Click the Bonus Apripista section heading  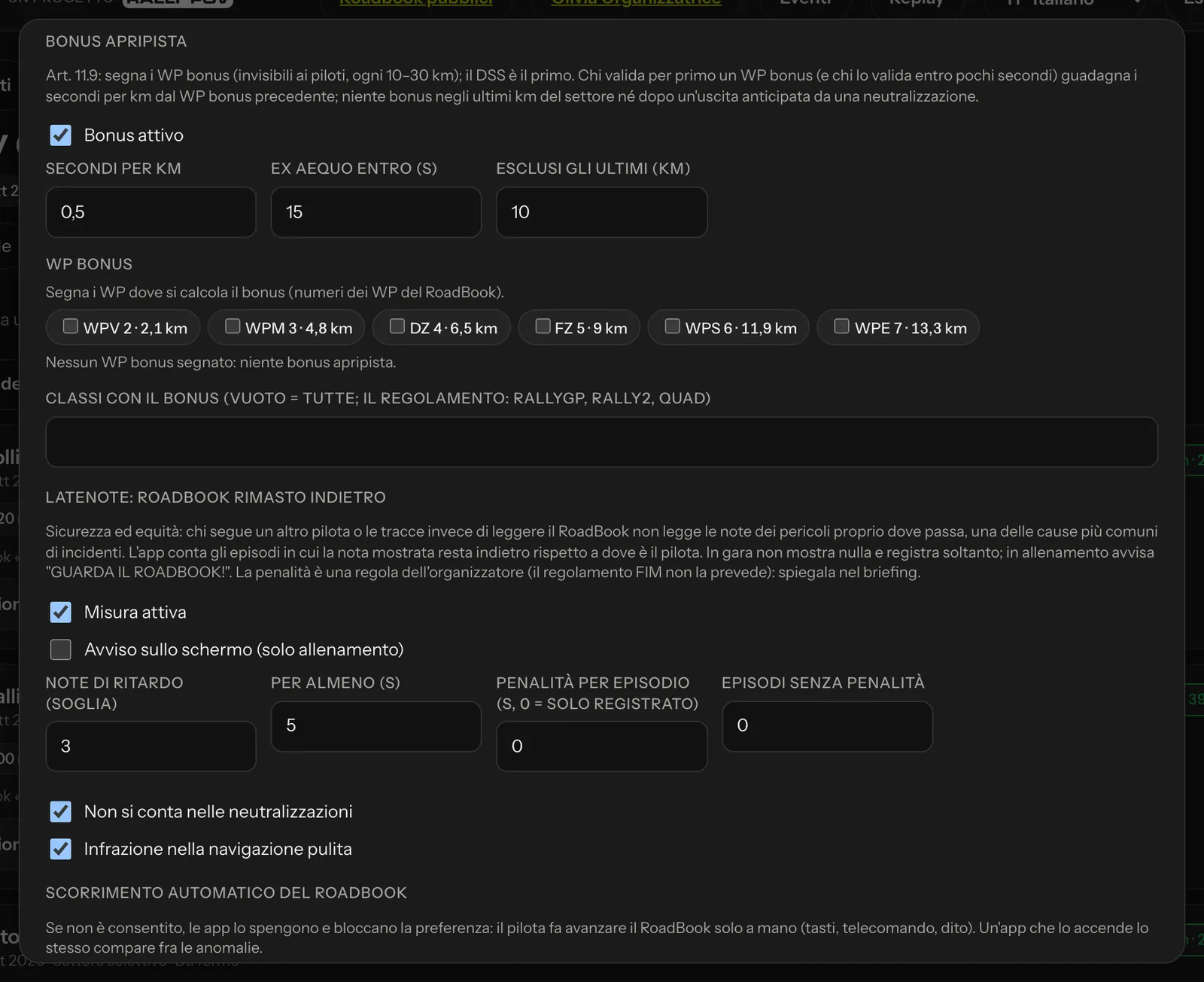(116, 41)
